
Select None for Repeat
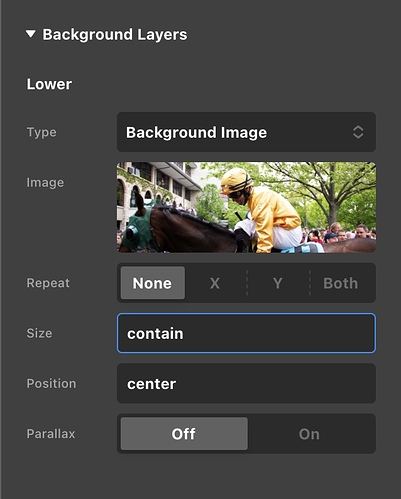click(153, 283)
